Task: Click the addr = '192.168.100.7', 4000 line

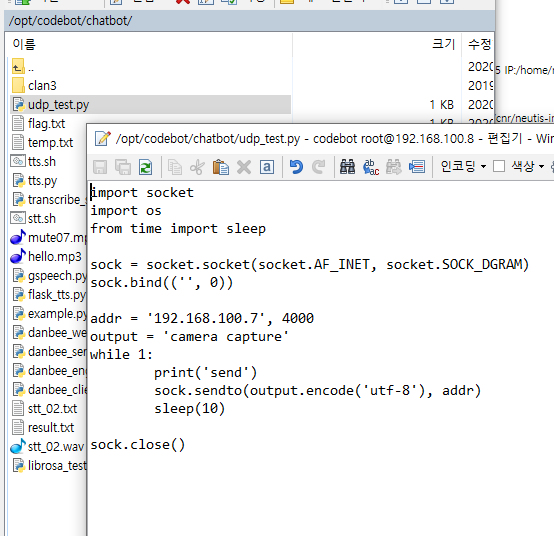Action: [202, 318]
